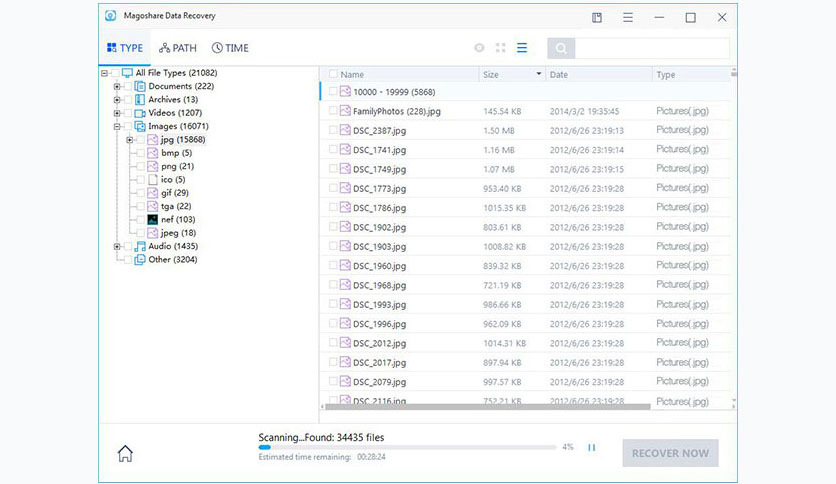This screenshot has width=836, height=484.
Task: Collapse the All File Types tree node
Action: point(104,73)
